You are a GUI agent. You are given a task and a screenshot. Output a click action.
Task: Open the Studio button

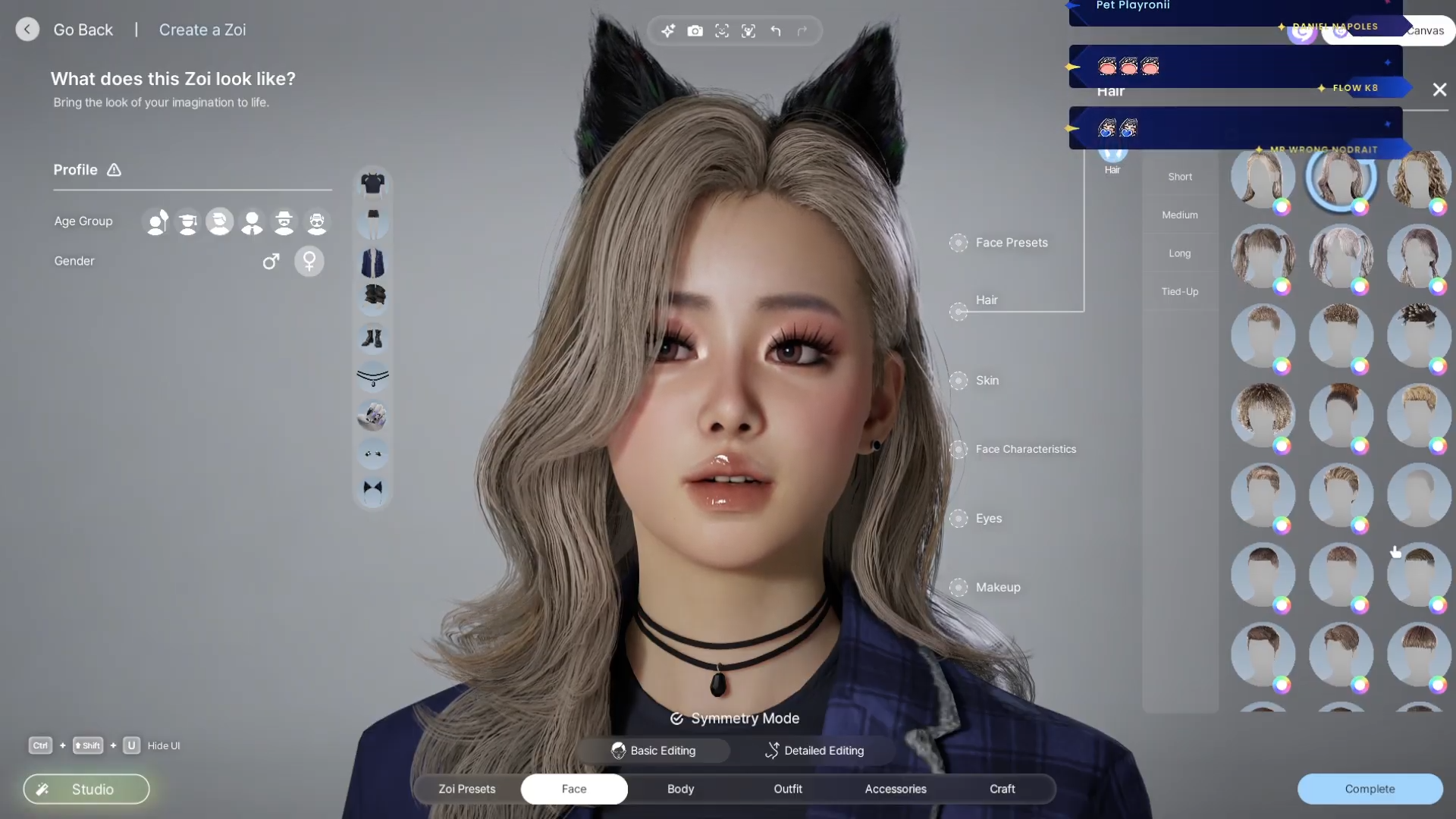pyautogui.click(x=86, y=789)
